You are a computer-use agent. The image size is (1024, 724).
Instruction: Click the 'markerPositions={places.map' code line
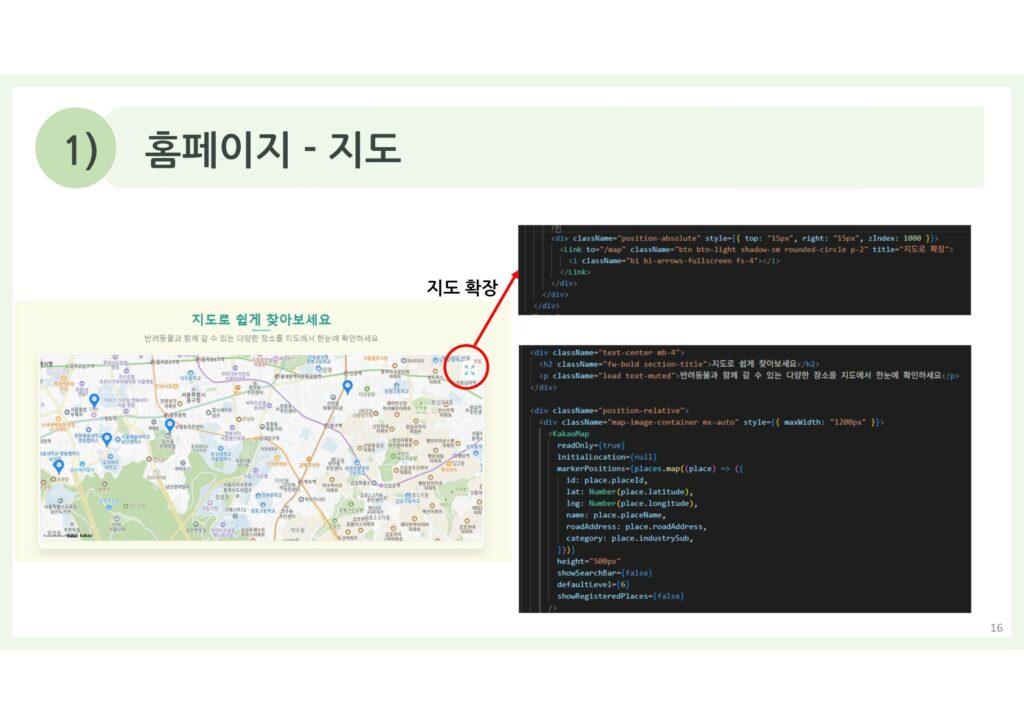tap(650, 469)
